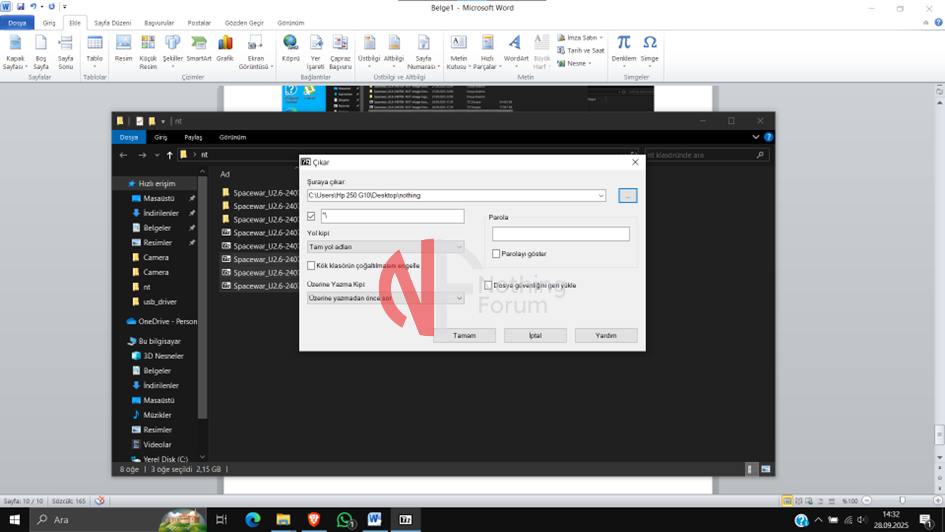Image resolution: width=945 pixels, height=532 pixels.
Task: Open the Yol kipi combo box
Action: 385,247
